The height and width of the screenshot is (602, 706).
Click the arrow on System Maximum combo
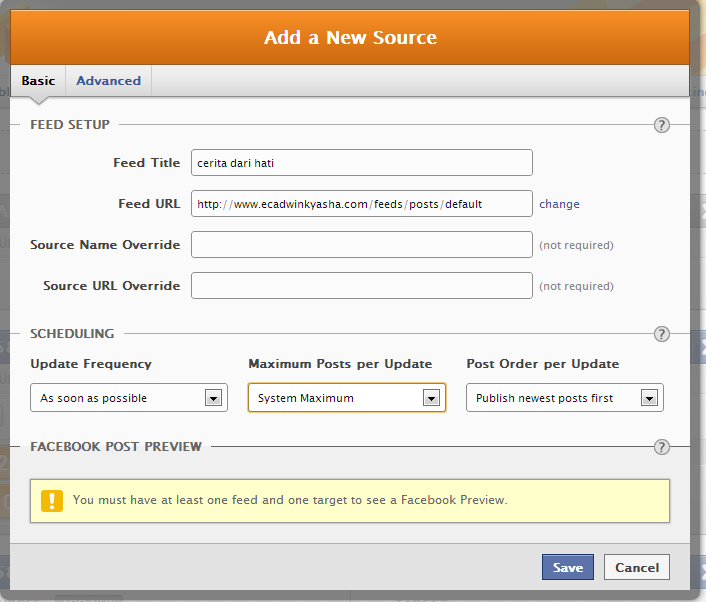(x=431, y=398)
